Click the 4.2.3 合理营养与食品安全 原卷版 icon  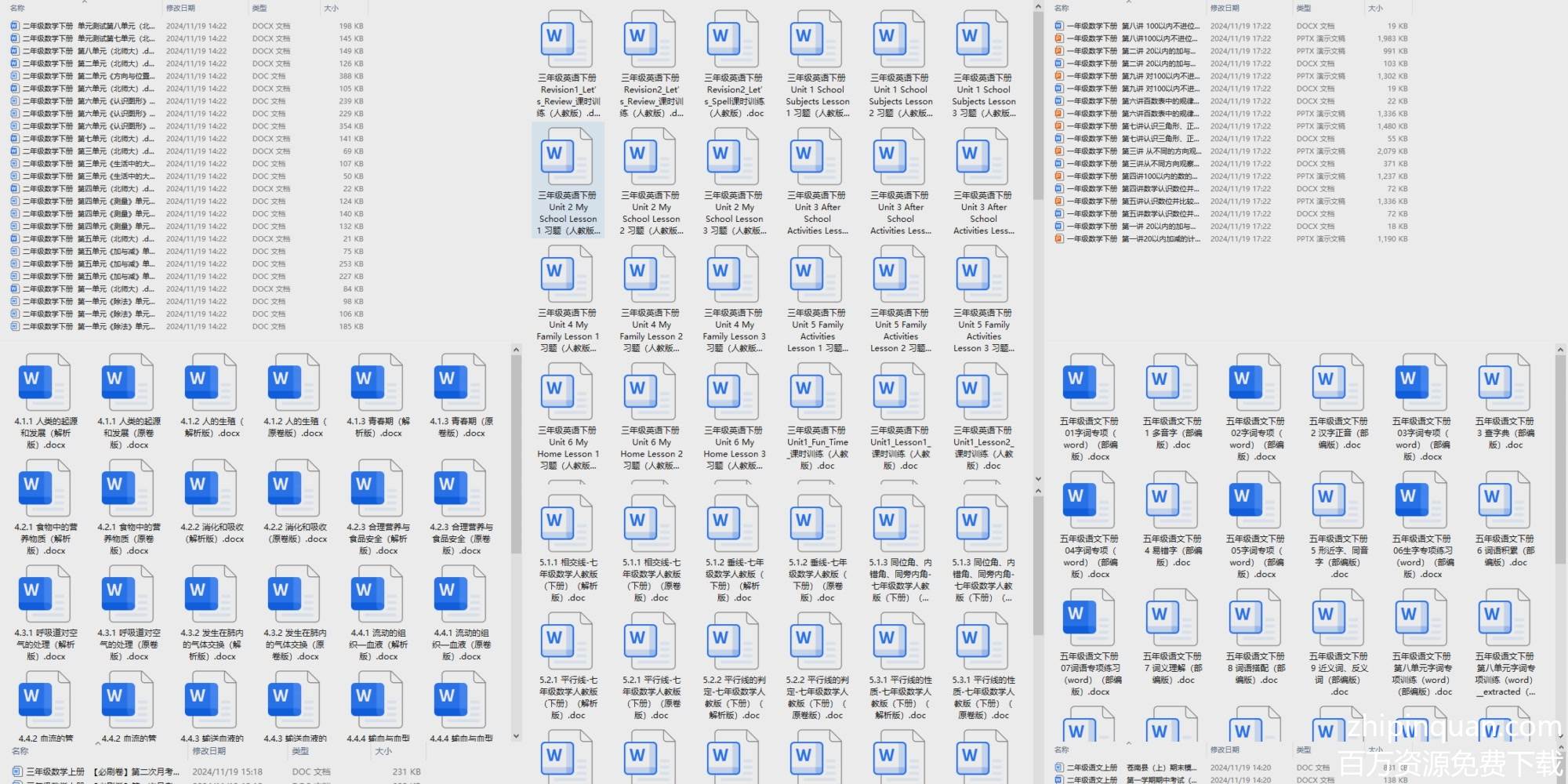[x=459, y=488]
